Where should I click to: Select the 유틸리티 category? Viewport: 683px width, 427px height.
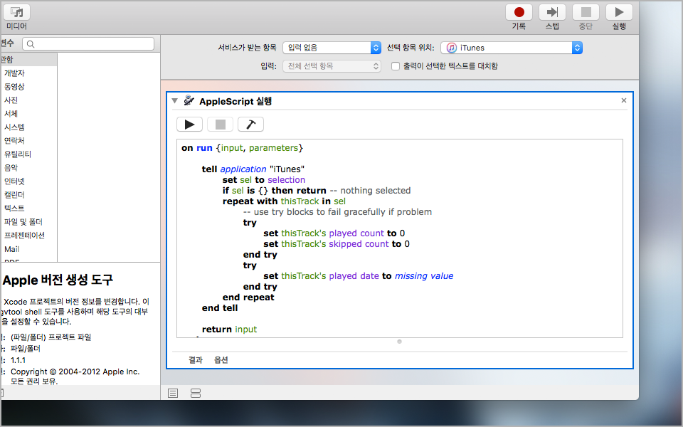point(18,154)
